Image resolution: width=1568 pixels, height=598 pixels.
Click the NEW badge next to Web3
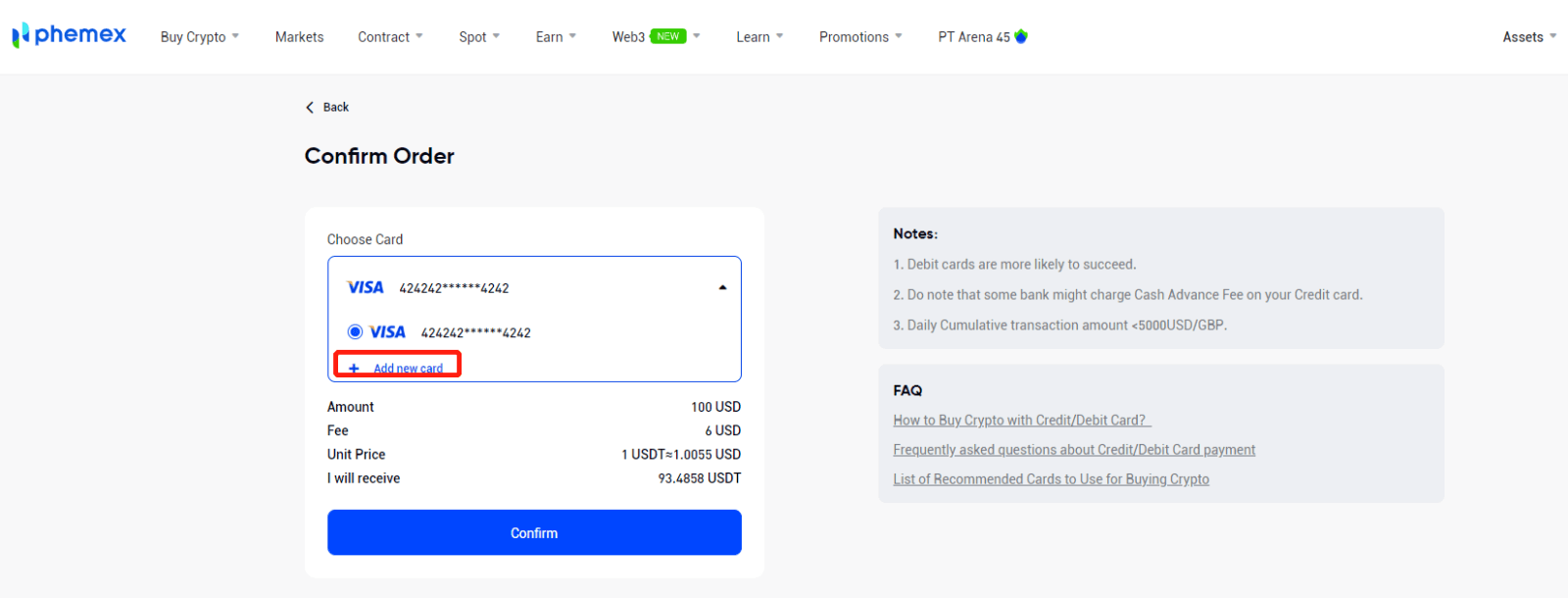(x=668, y=36)
